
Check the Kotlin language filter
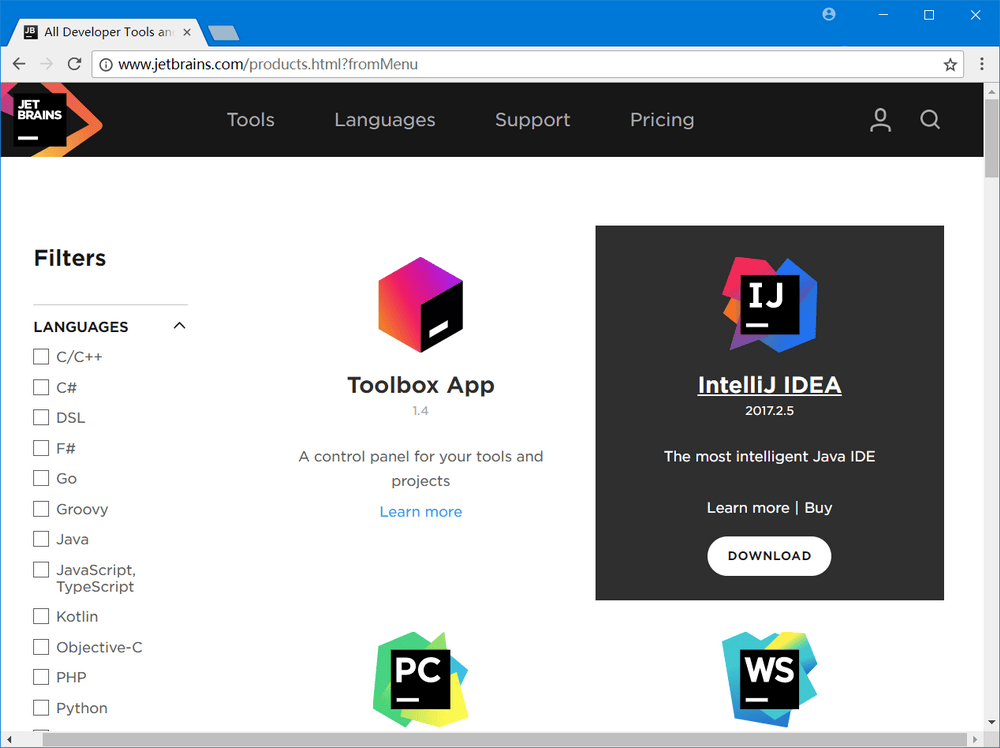point(41,617)
